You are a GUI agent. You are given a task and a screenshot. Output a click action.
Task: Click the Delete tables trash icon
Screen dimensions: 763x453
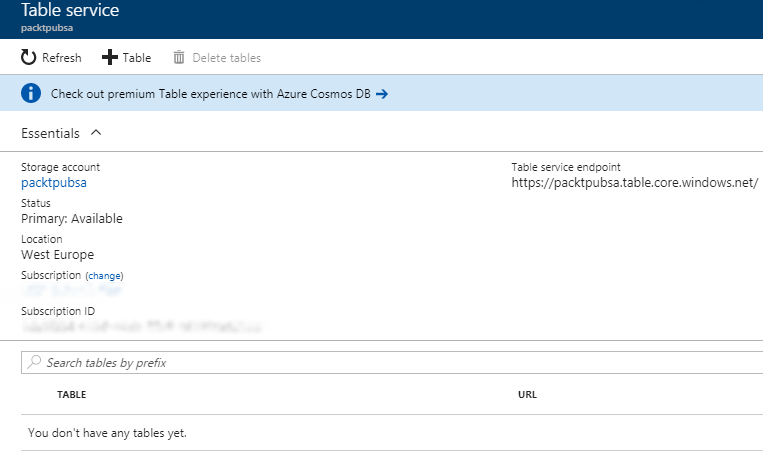[x=179, y=58]
